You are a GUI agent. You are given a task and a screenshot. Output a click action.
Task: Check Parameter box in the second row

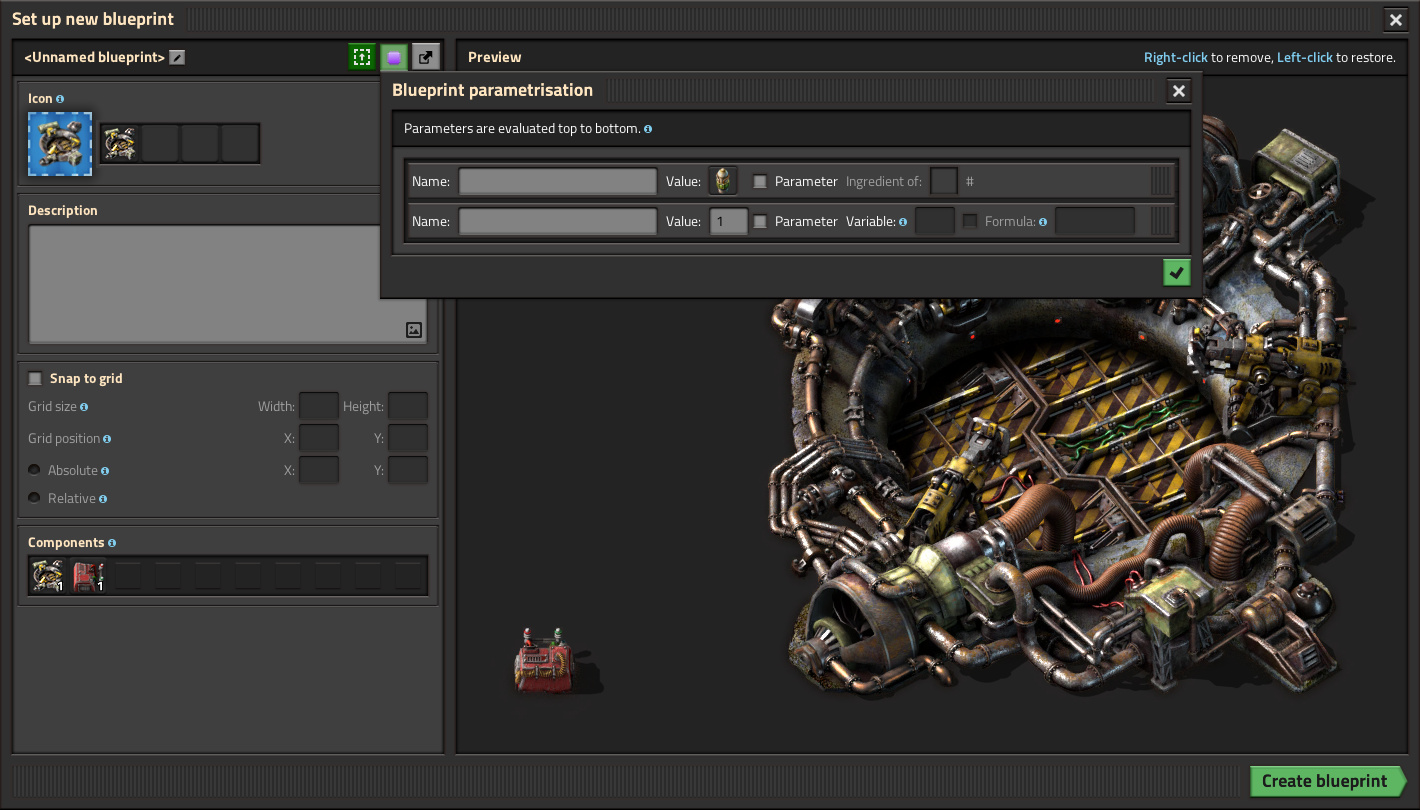[760, 222]
